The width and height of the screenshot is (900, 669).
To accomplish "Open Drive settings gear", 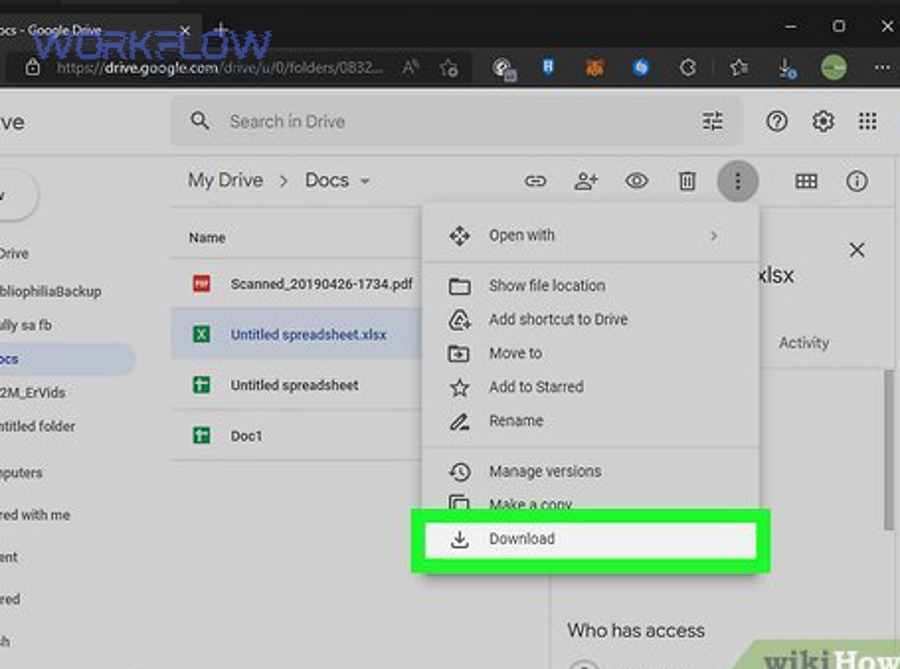I will click(x=823, y=121).
